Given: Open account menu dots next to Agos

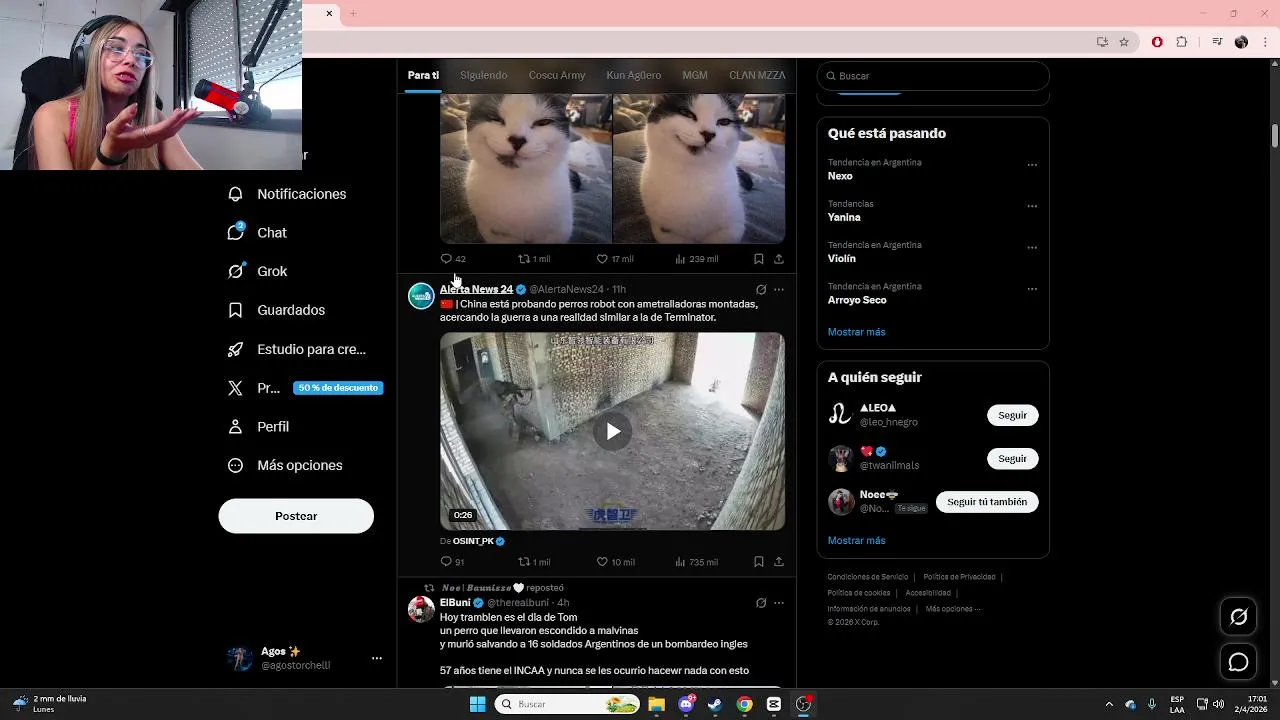Looking at the screenshot, I should 377,658.
